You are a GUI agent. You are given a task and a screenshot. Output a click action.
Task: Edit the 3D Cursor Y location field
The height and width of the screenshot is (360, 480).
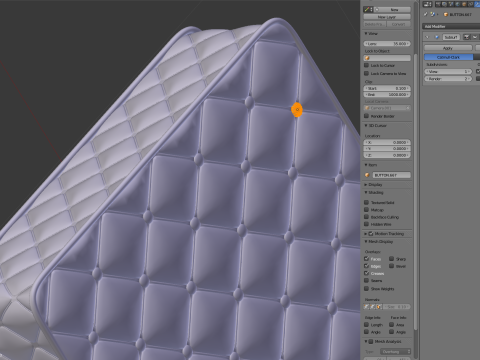pos(387,149)
